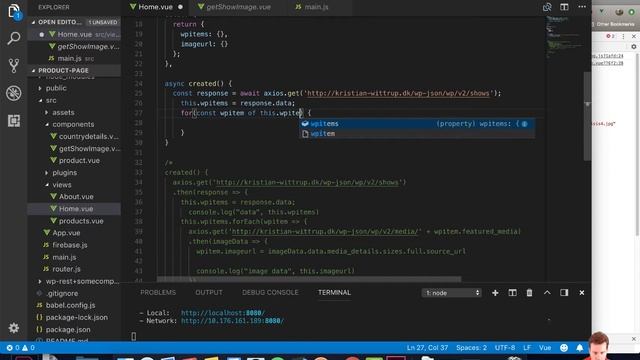Open product.vue in the components folder
The width and height of the screenshot is (640, 360).
(79, 160)
